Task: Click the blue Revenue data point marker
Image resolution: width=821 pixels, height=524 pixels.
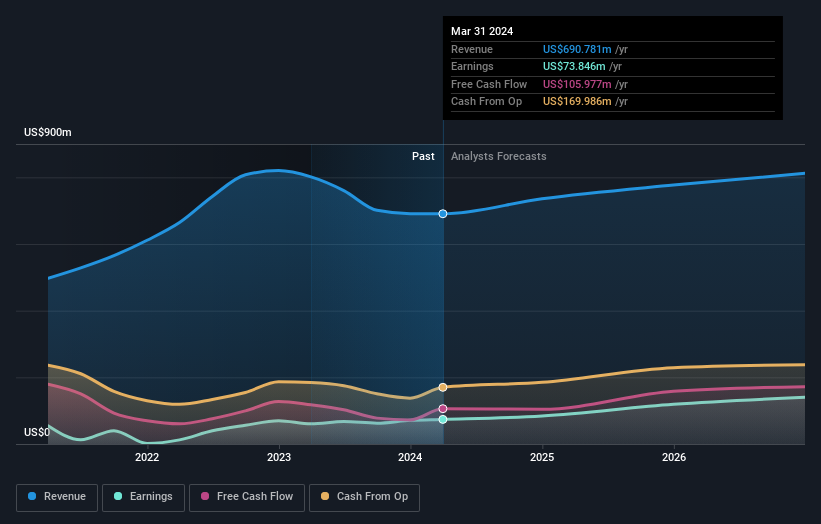Action: pos(443,214)
